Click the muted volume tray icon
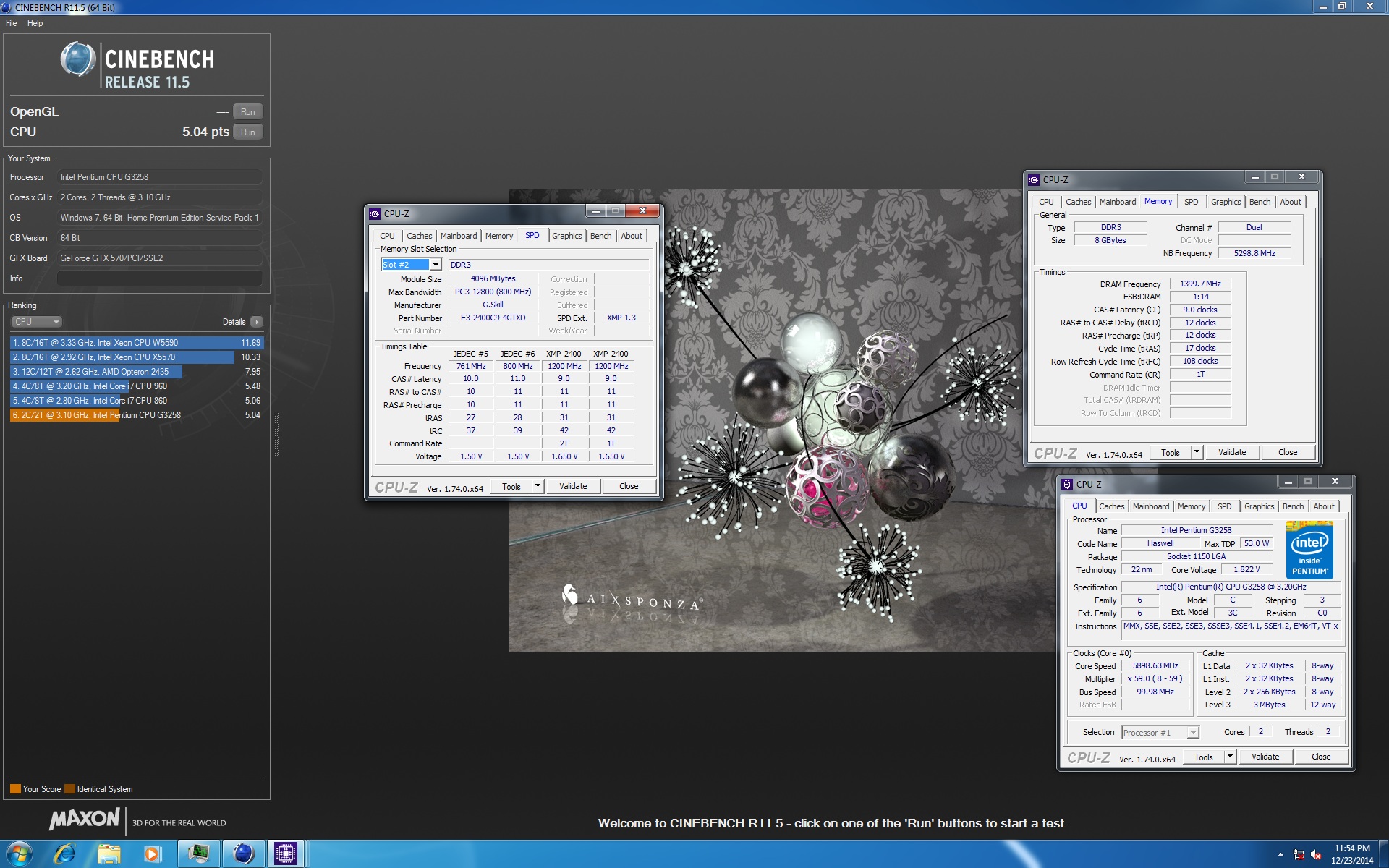 [x=1316, y=855]
